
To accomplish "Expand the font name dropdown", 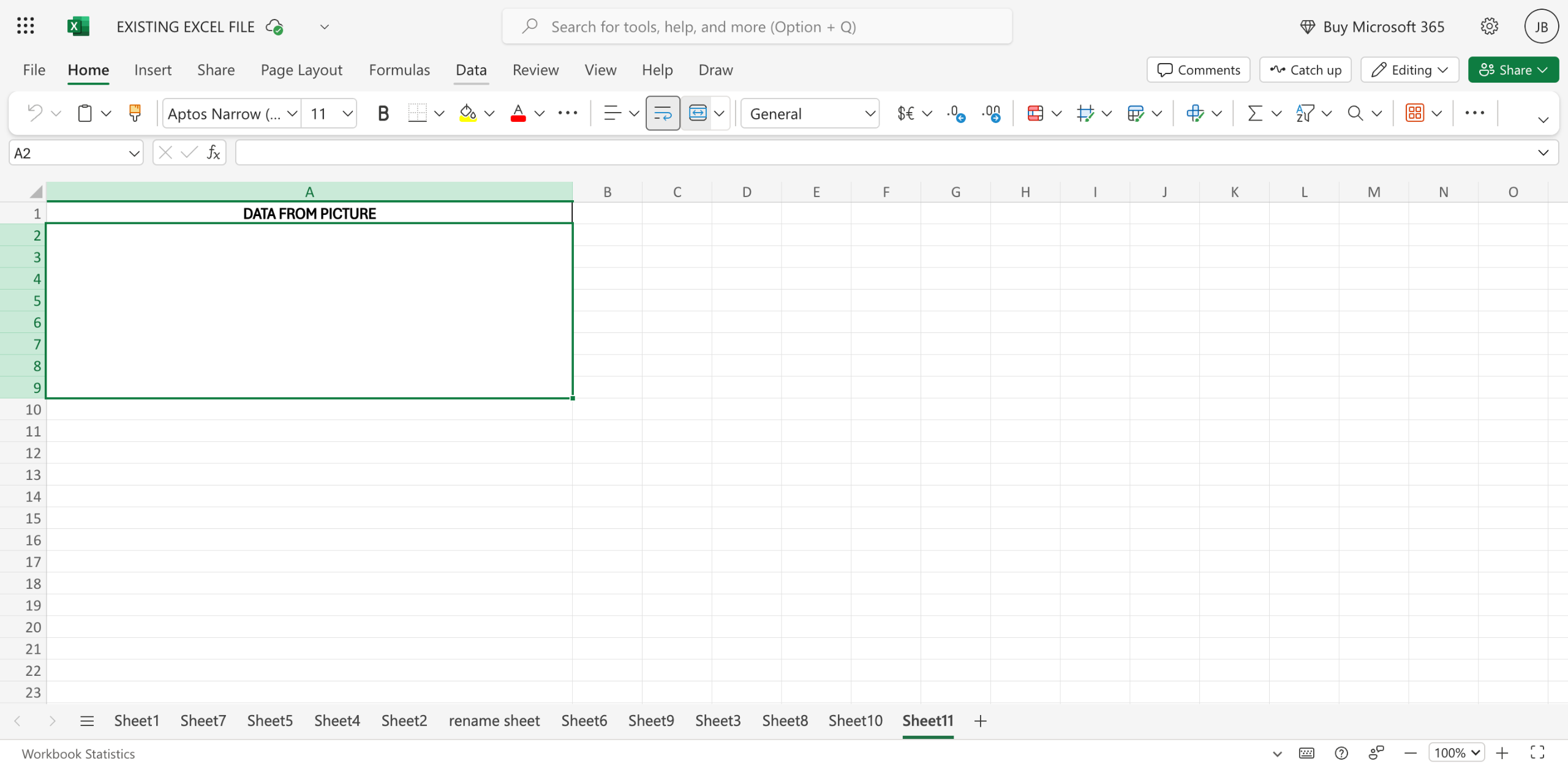I will [x=292, y=113].
